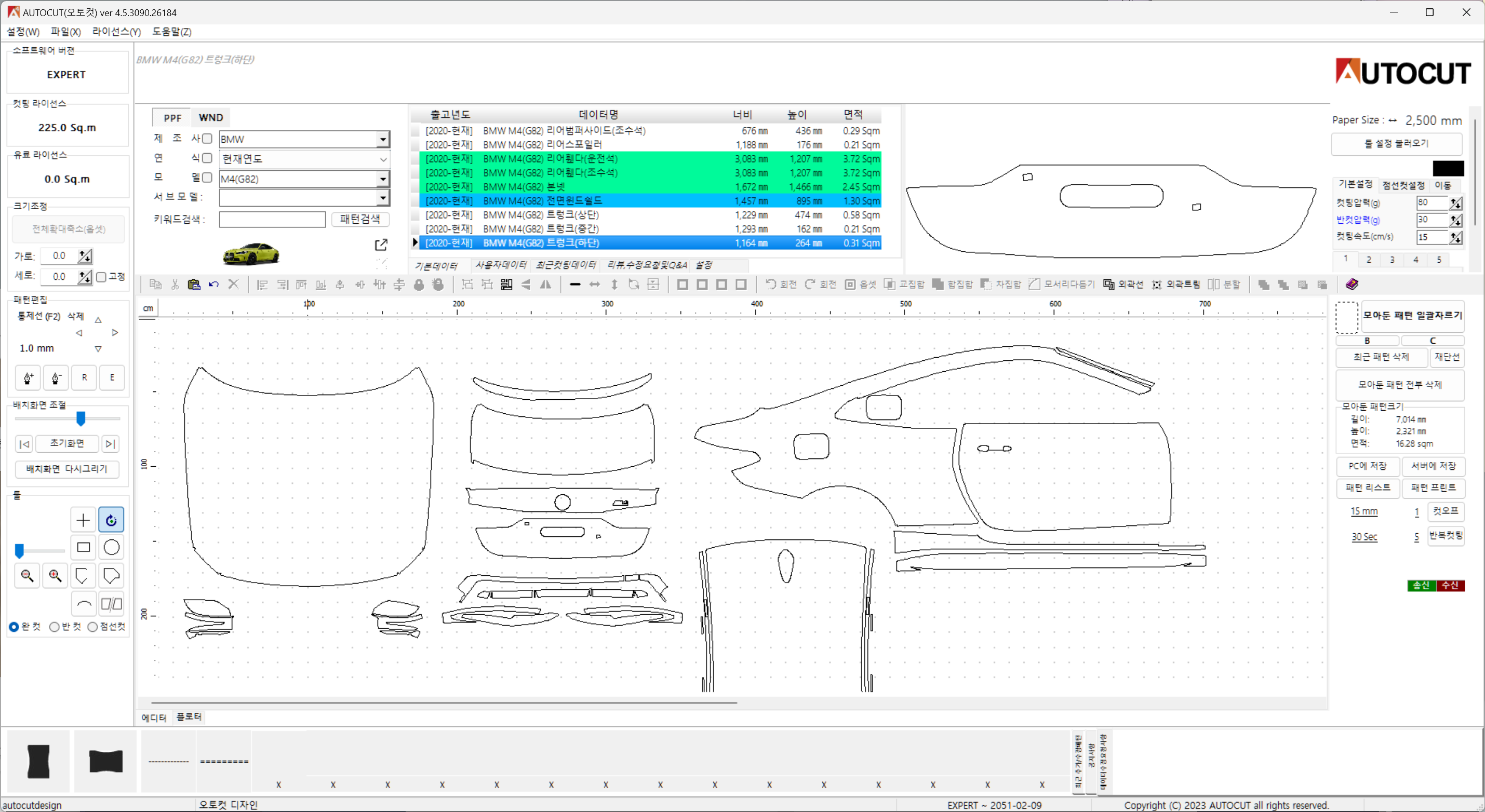Click the 패턴검색 pattern search button
Viewport: 1485px width, 812px height.
pyautogui.click(x=360, y=219)
